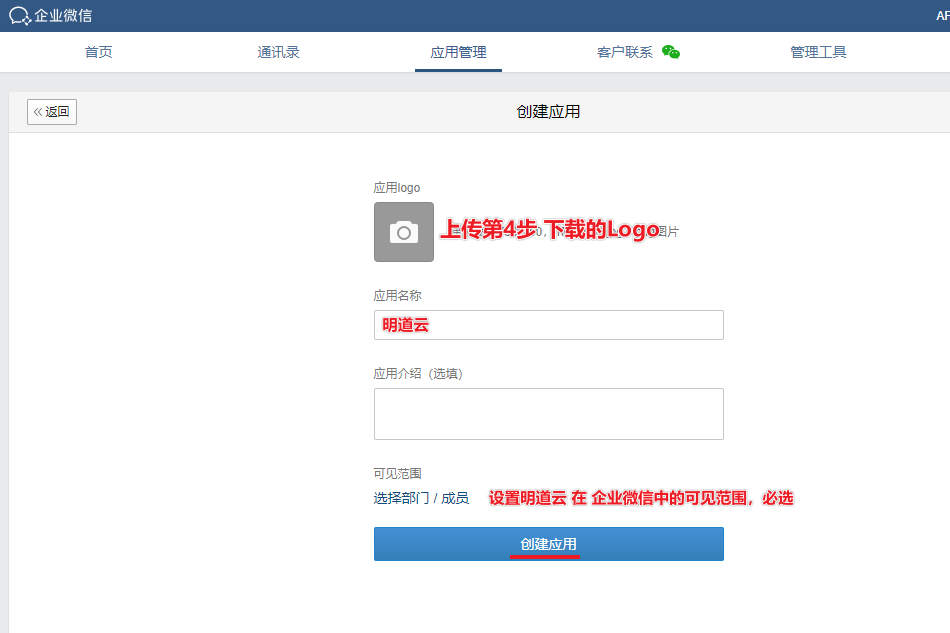The height and width of the screenshot is (633, 950).
Task: Select the 应用管理 tab
Action: point(458,52)
